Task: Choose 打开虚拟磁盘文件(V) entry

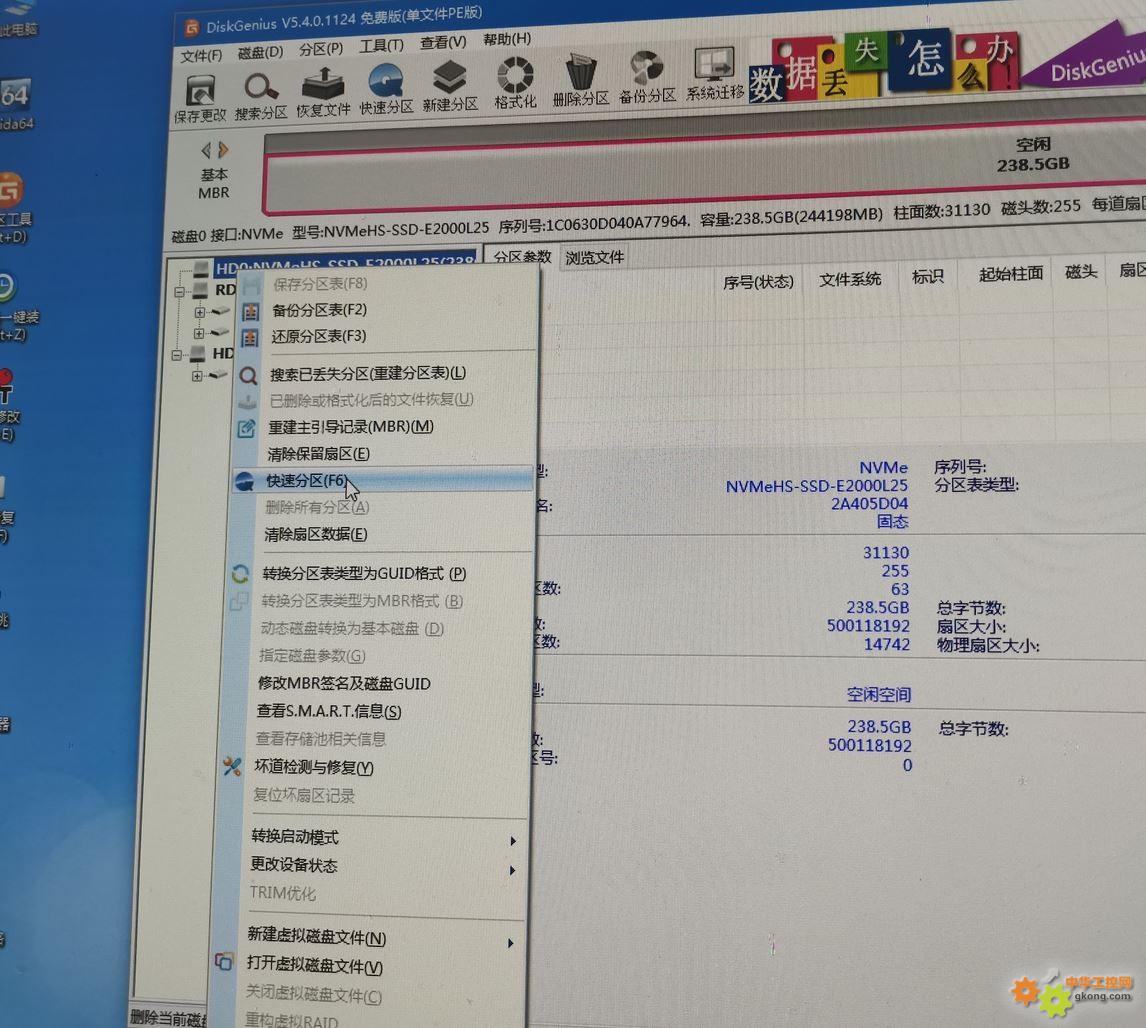Action: tap(314, 965)
